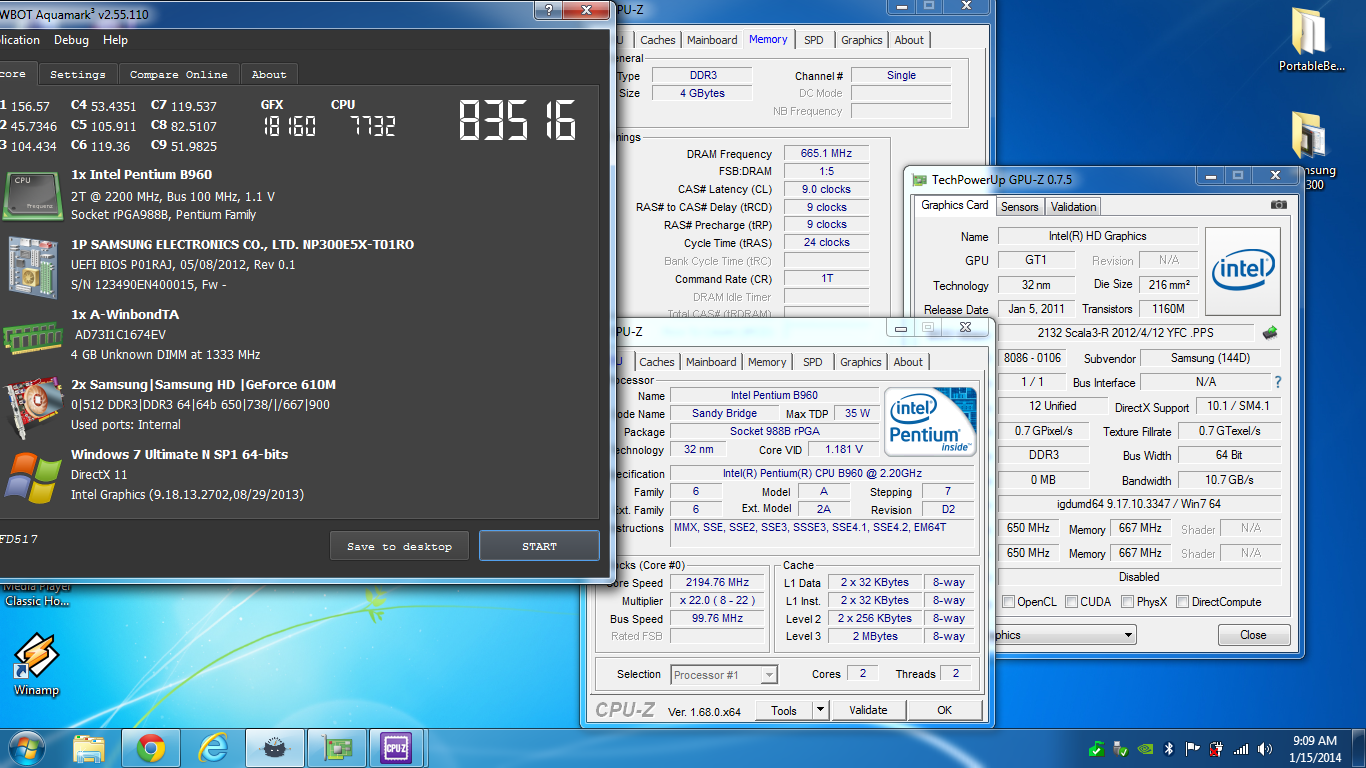Open Mainboard tab in the upper CPU-Z window
The height and width of the screenshot is (768, 1366).
click(712, 40)
